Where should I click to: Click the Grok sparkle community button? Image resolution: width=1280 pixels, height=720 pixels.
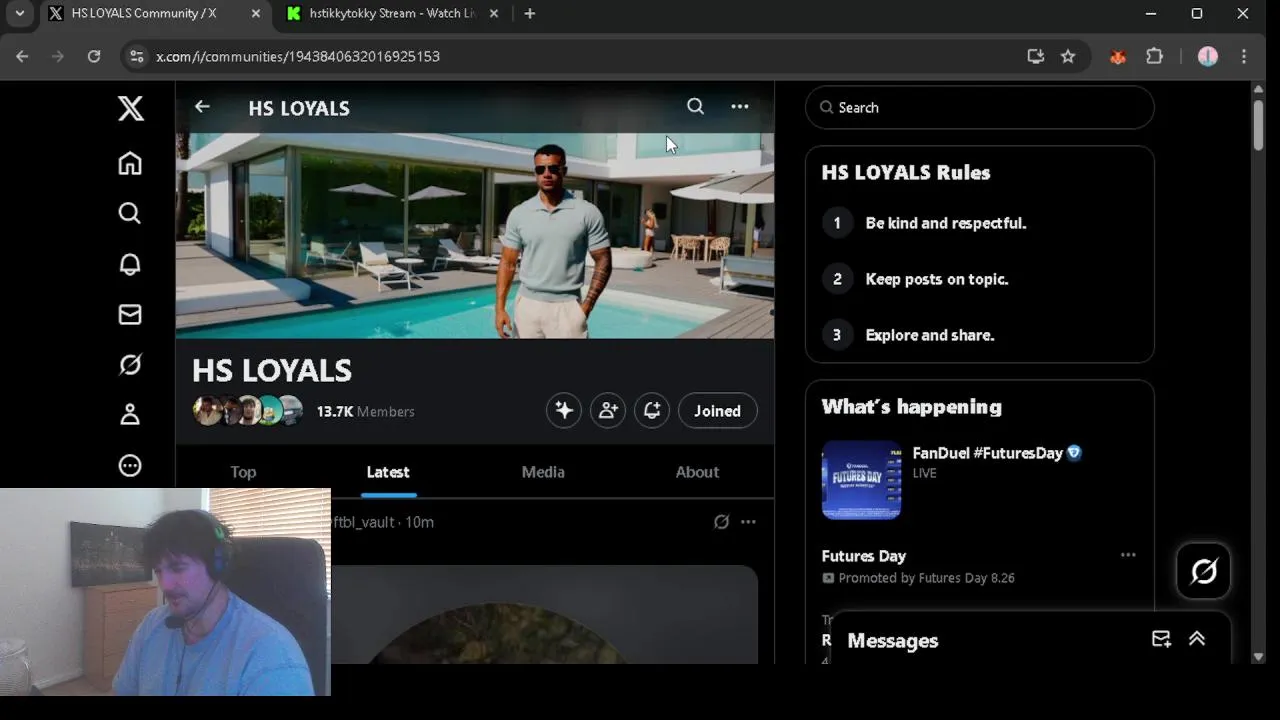[x=564, y=410]
